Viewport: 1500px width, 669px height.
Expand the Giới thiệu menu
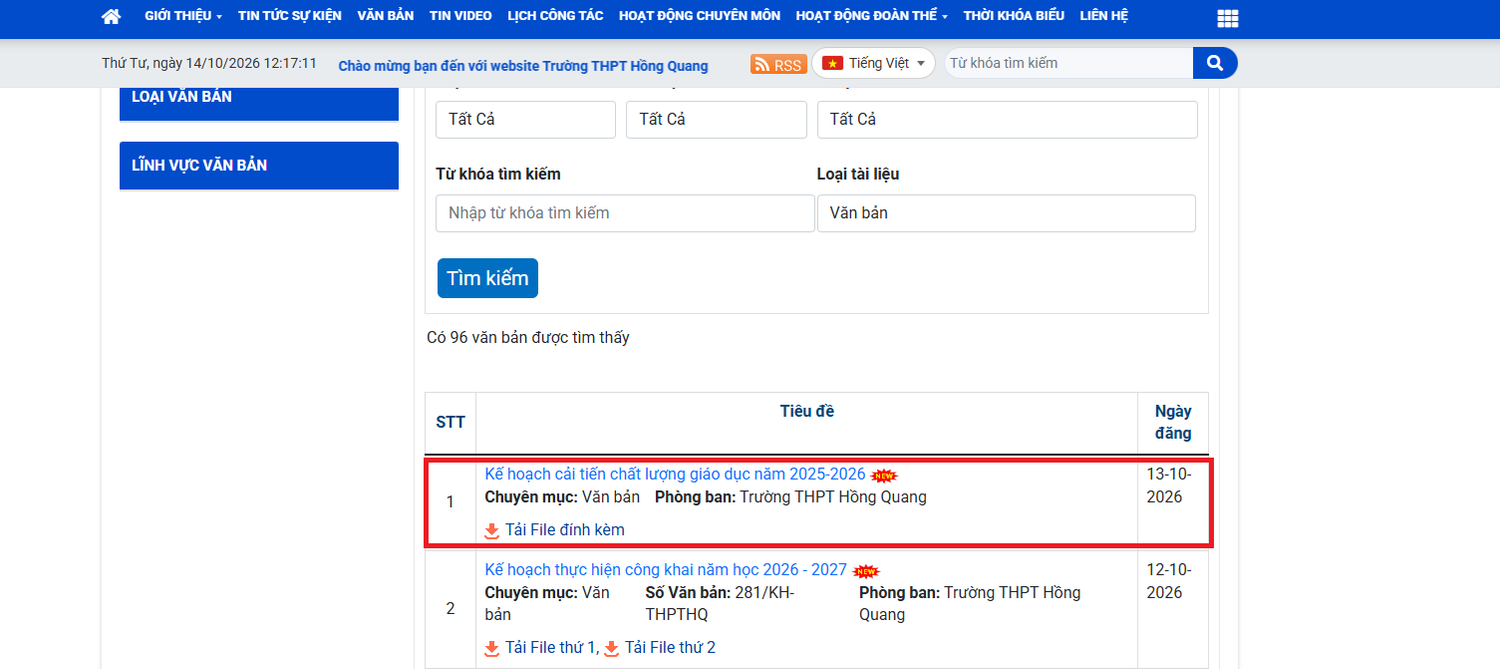coord(183,16)
